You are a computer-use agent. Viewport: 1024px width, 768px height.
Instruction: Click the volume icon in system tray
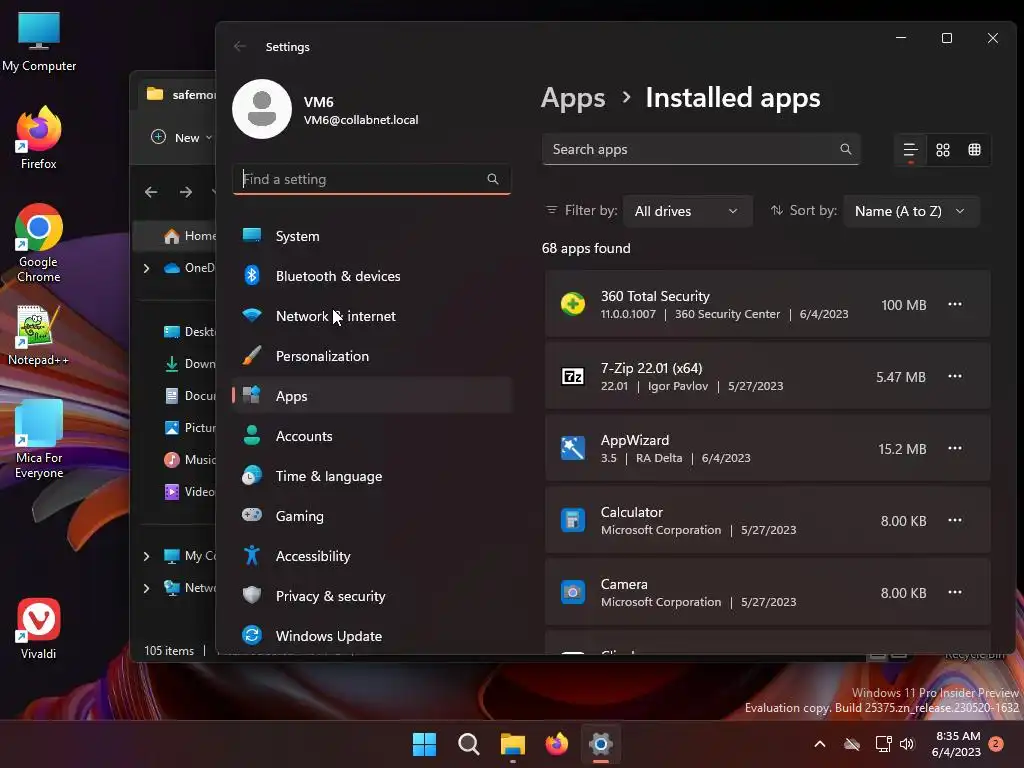(x=907, y=744)
